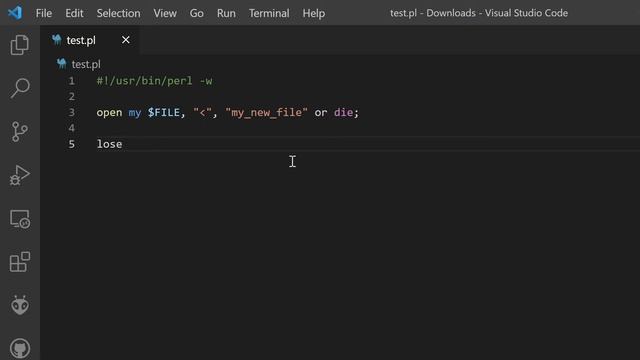Screen dimensions: 640x360
Task: Open the Remote Explorer view
Action: click(x=20, y=219)
